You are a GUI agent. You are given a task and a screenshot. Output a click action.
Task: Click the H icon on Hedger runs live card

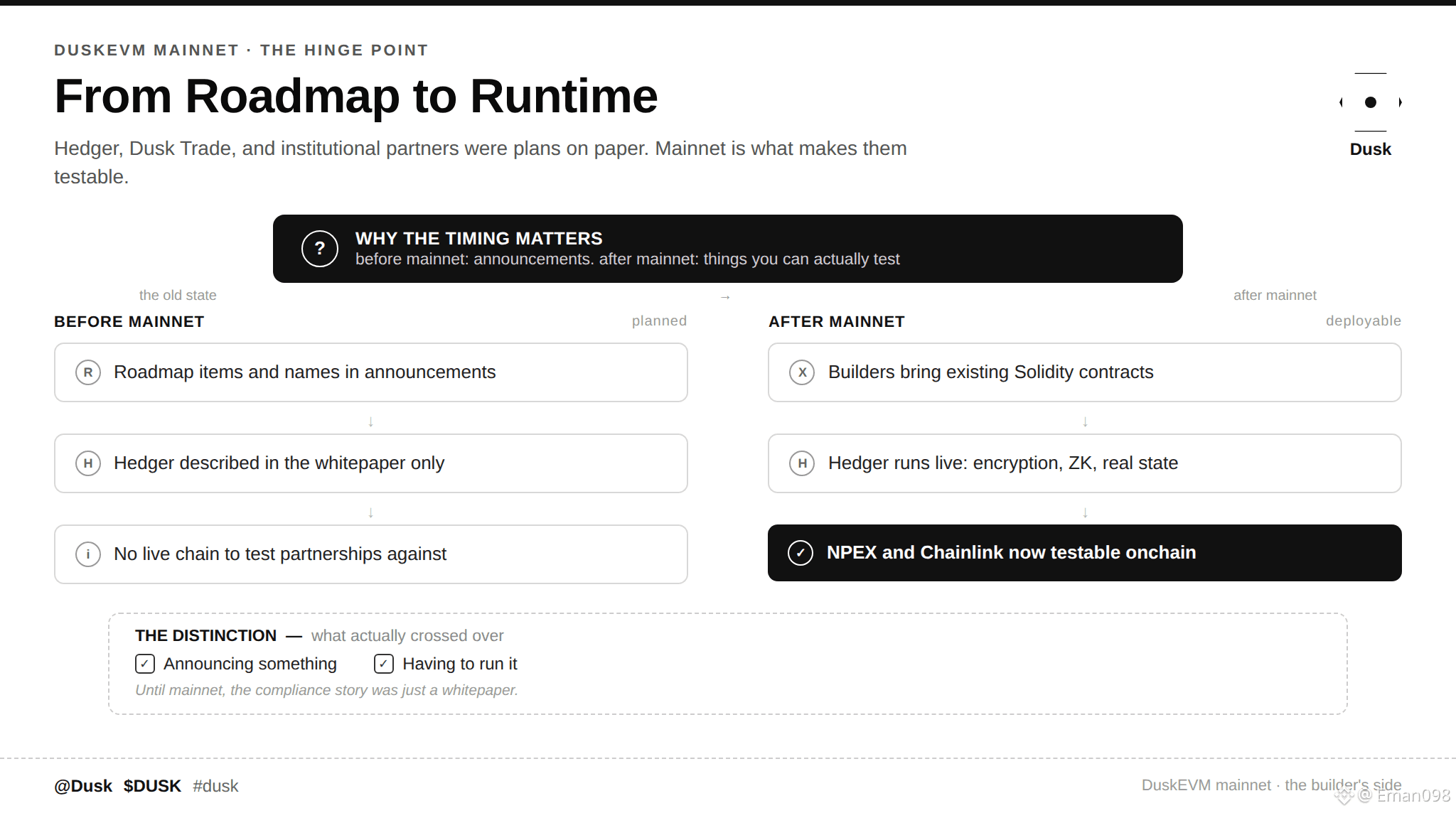click(802, 463)
